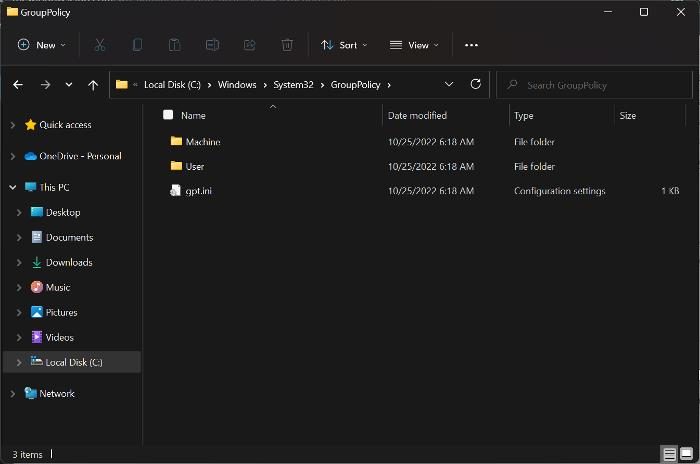The height and width of the screenshot is (464, 700).
Task: Click the Rename icon in toolbar
Action: pyautogui.click(x=212, y=45)
